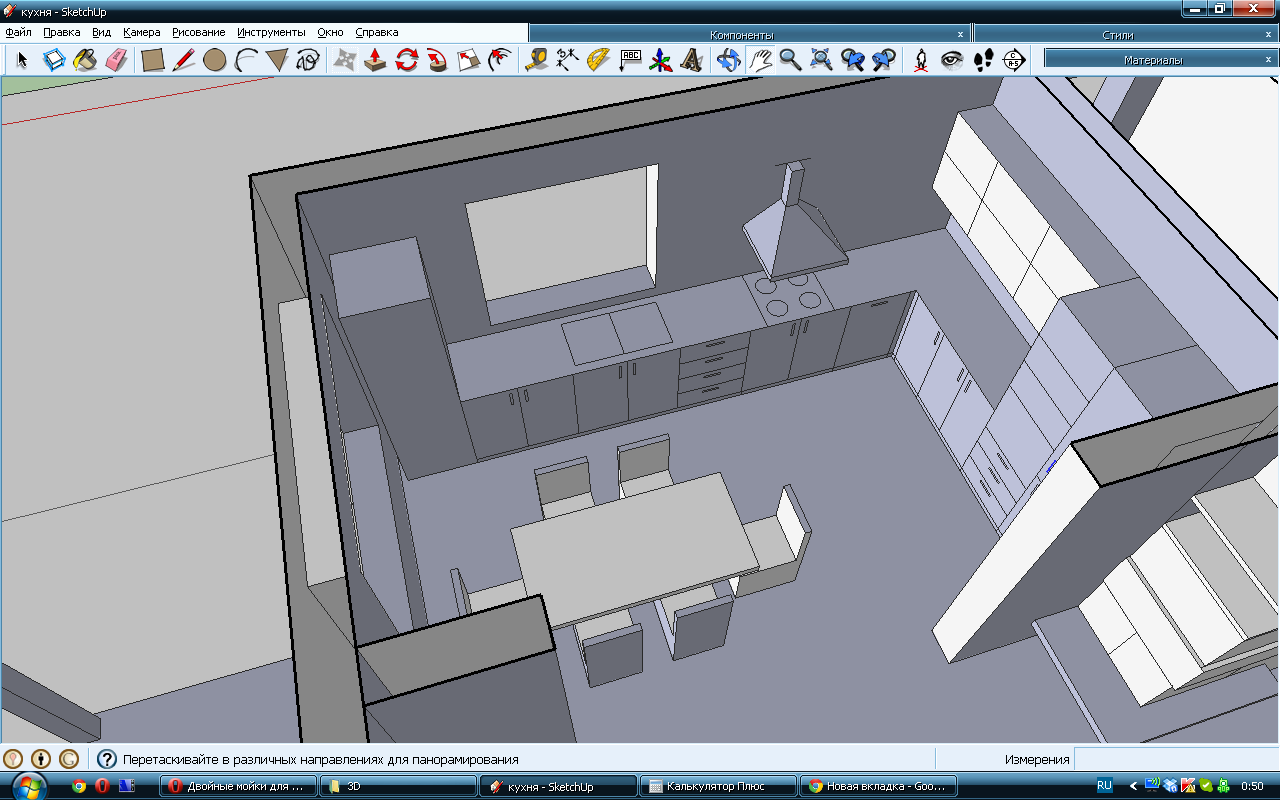Select the Rectangle drawing tool
The image size is (1280, 800).
(152, 60)
